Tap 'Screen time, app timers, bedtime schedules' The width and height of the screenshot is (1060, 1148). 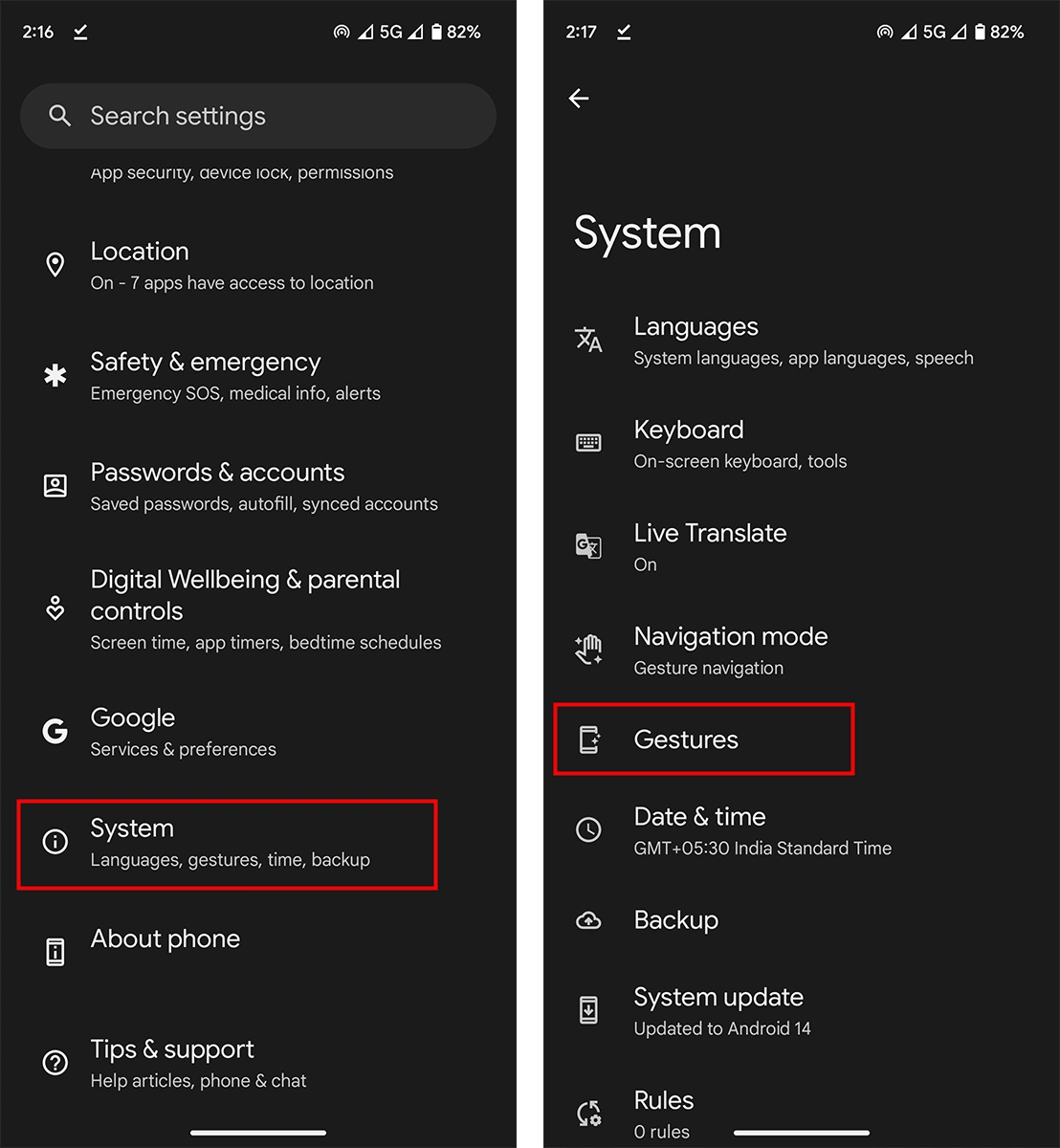point(266,643)
